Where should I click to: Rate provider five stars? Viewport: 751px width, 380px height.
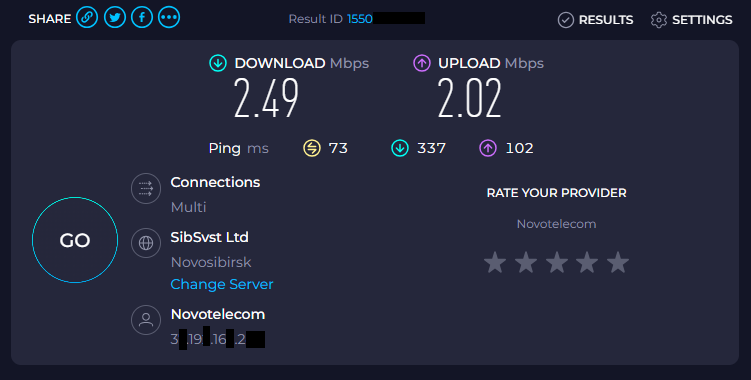click(618, 262)
